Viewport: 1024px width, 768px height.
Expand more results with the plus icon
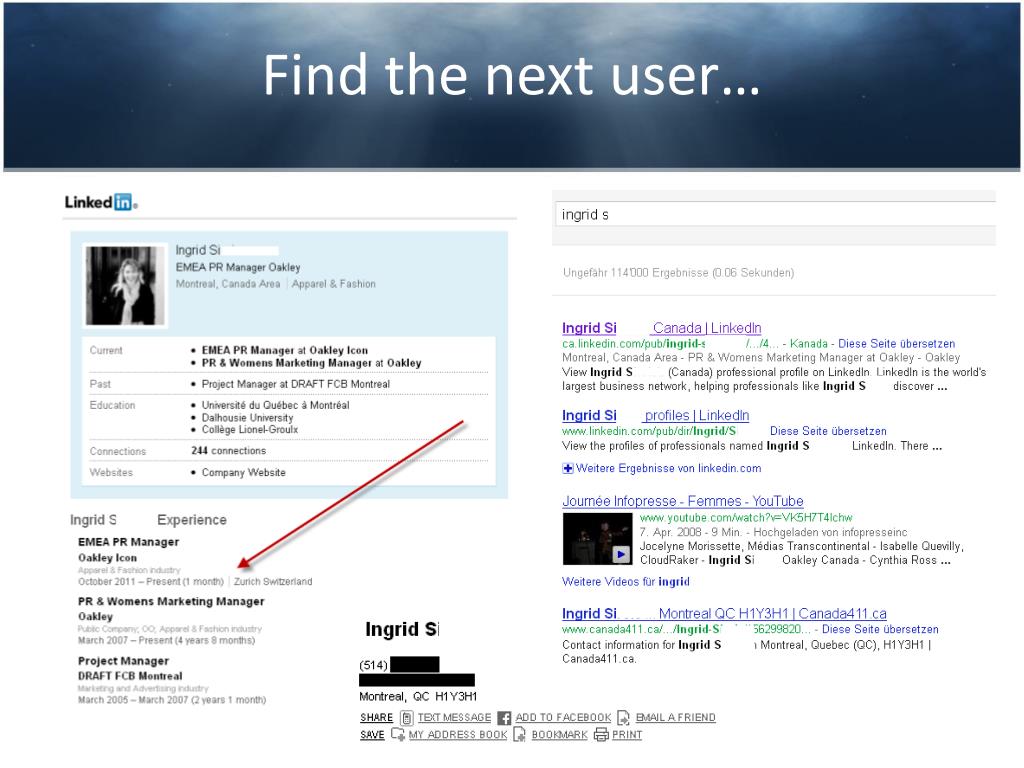(568, 468)
